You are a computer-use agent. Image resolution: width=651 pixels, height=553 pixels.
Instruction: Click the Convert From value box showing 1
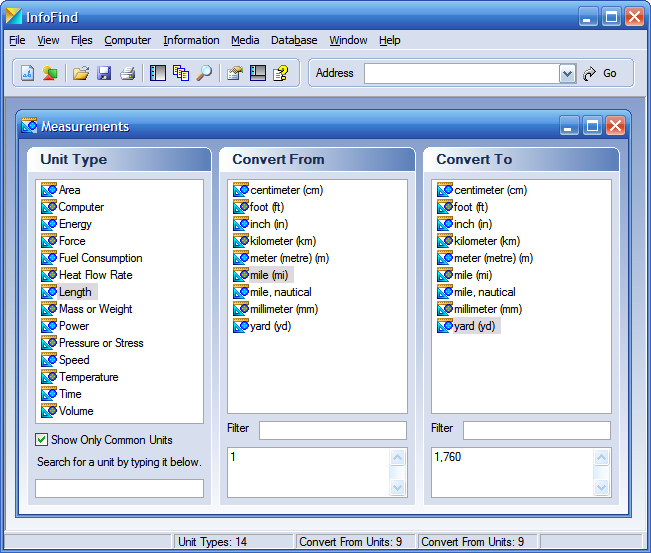click(309, 472)
